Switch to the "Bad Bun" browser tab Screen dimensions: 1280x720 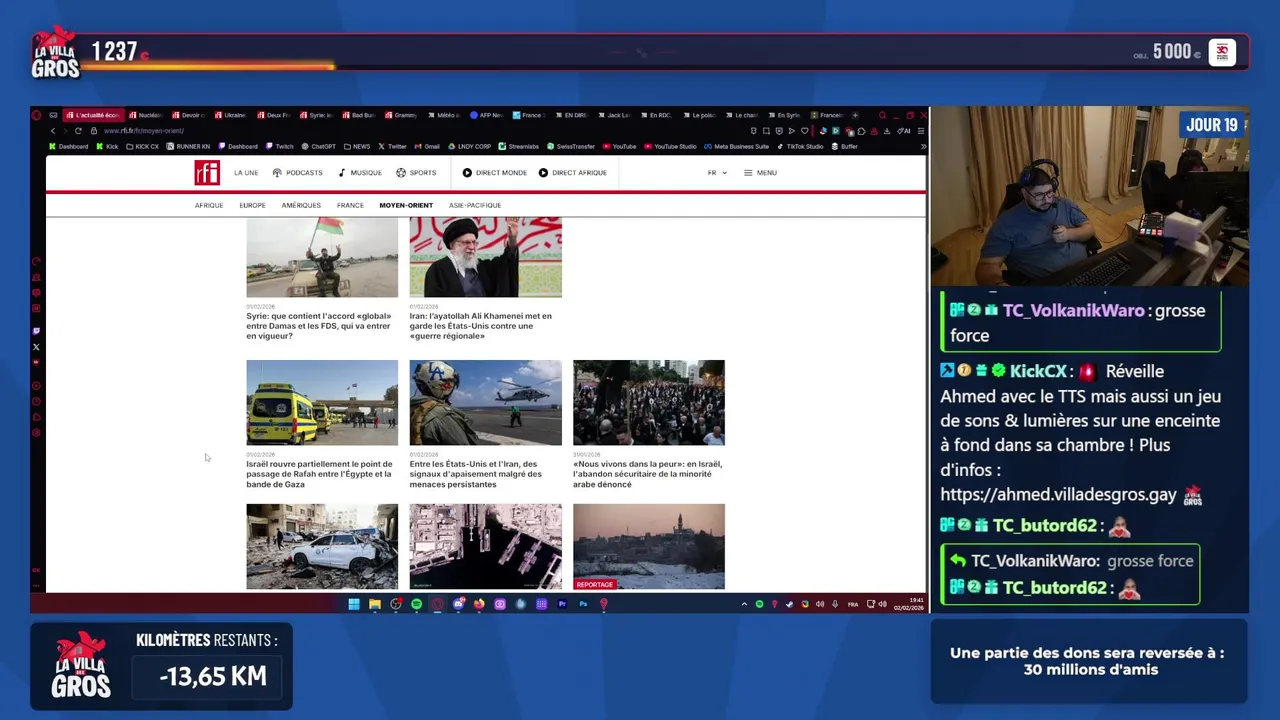pos(359,115)
